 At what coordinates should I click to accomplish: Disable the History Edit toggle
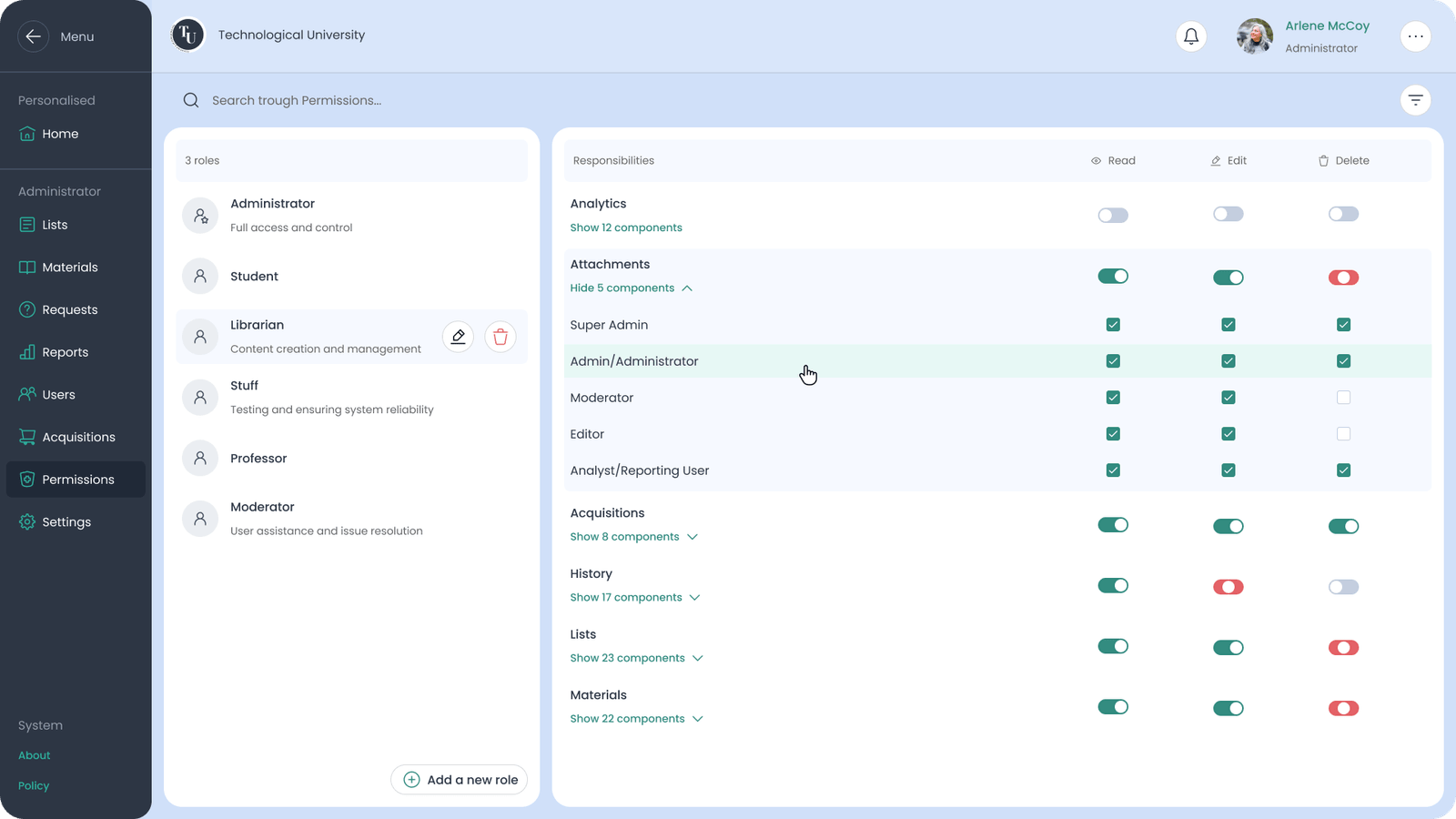point(1228,587)
